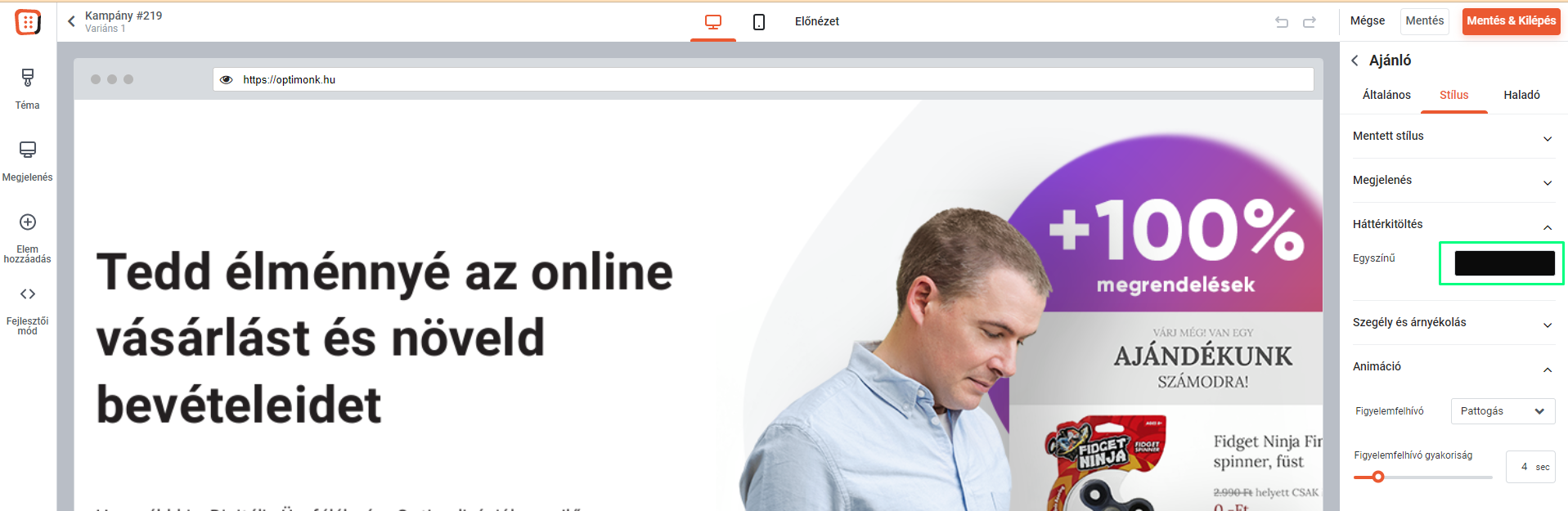Click the redo arrow icon

[x=1310, y=22]
